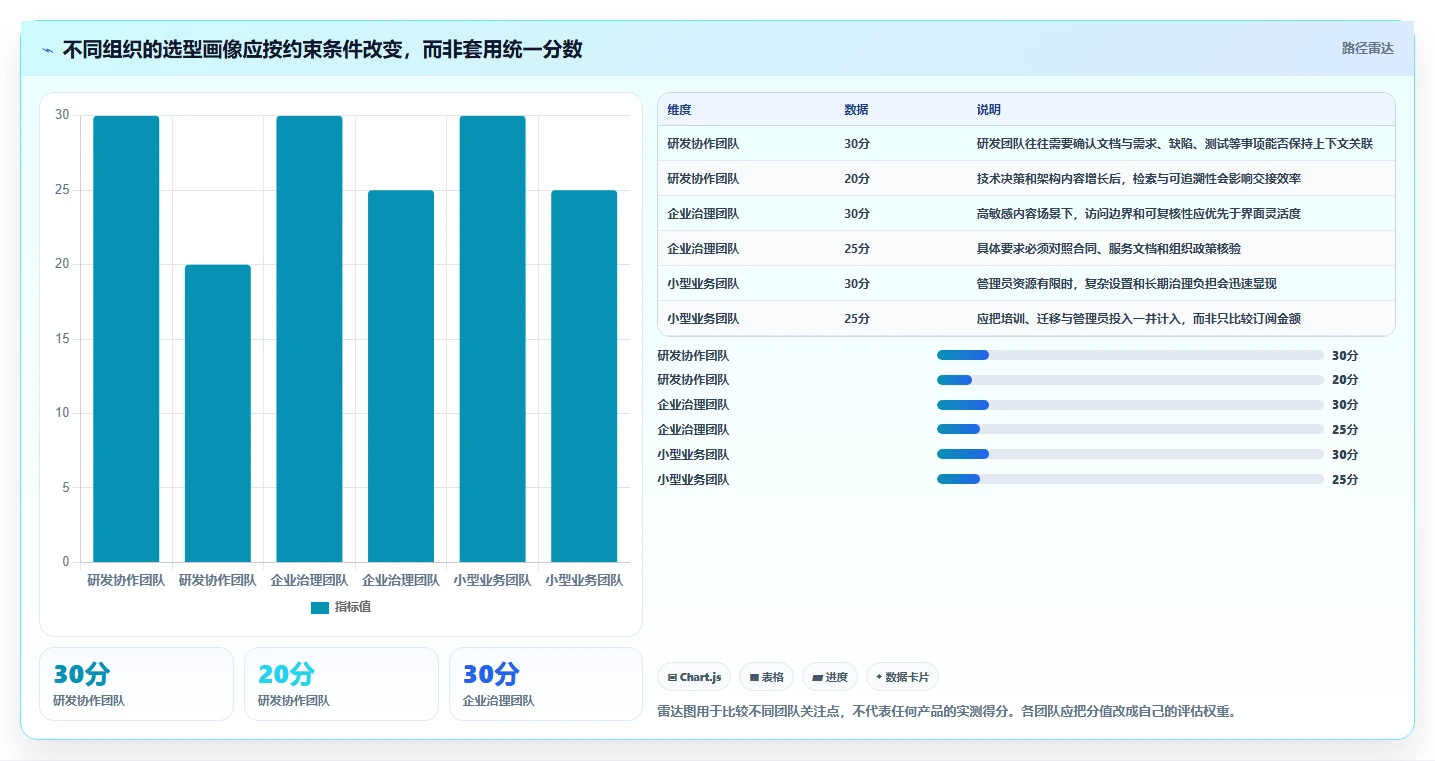Click the y-axis label 15

coord(62,339)
